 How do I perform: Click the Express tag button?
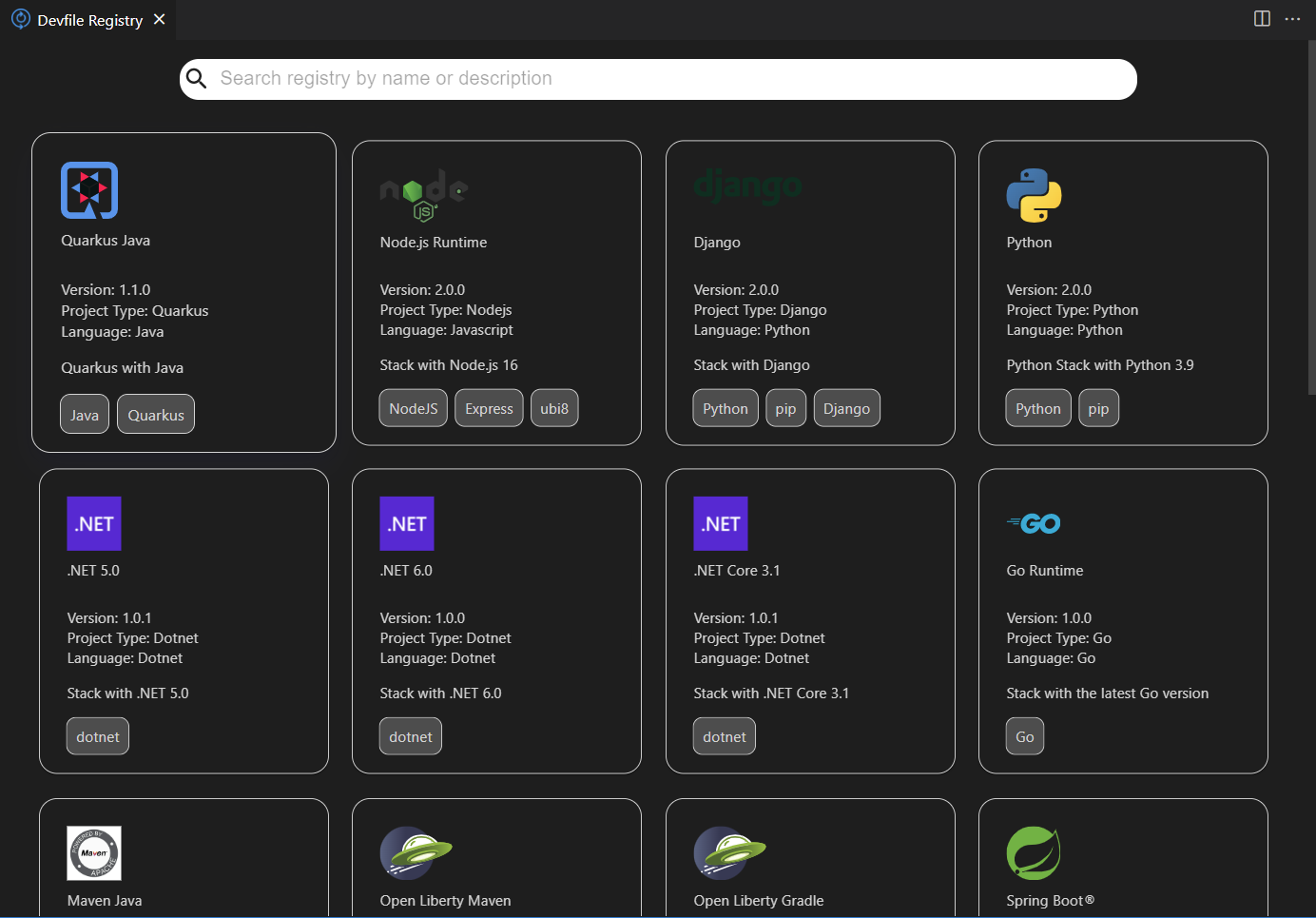tap(489, 408)
